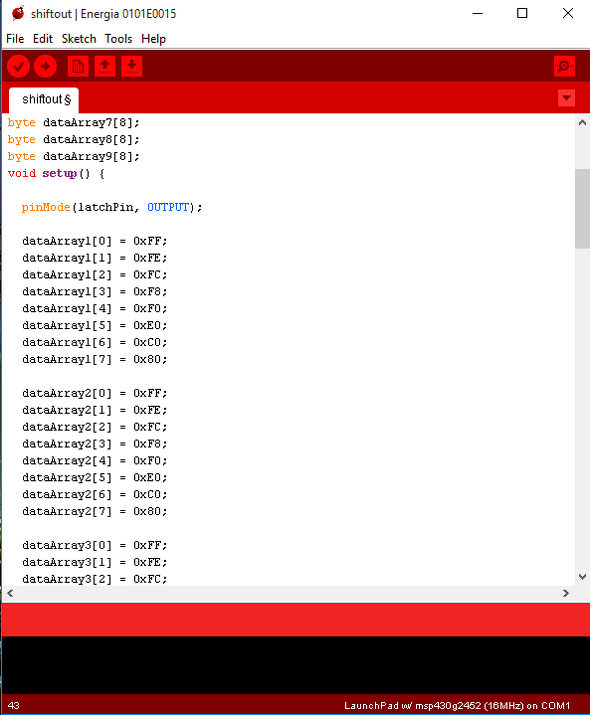Click the Save sketch down-arrow icon

[132, 67]
